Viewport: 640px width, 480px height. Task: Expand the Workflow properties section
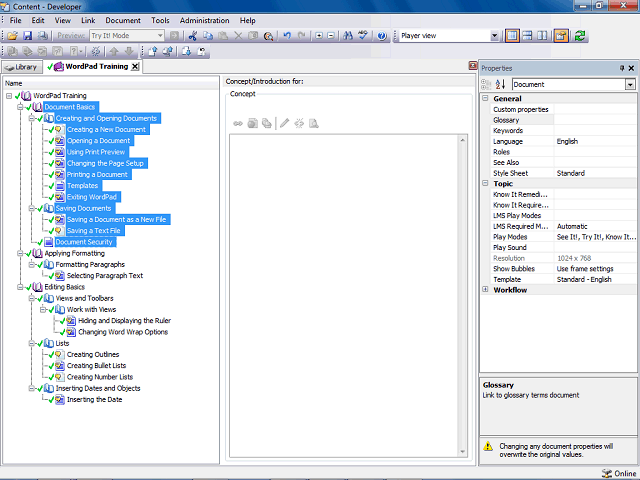pyautogui.click(x=485, y=289)
